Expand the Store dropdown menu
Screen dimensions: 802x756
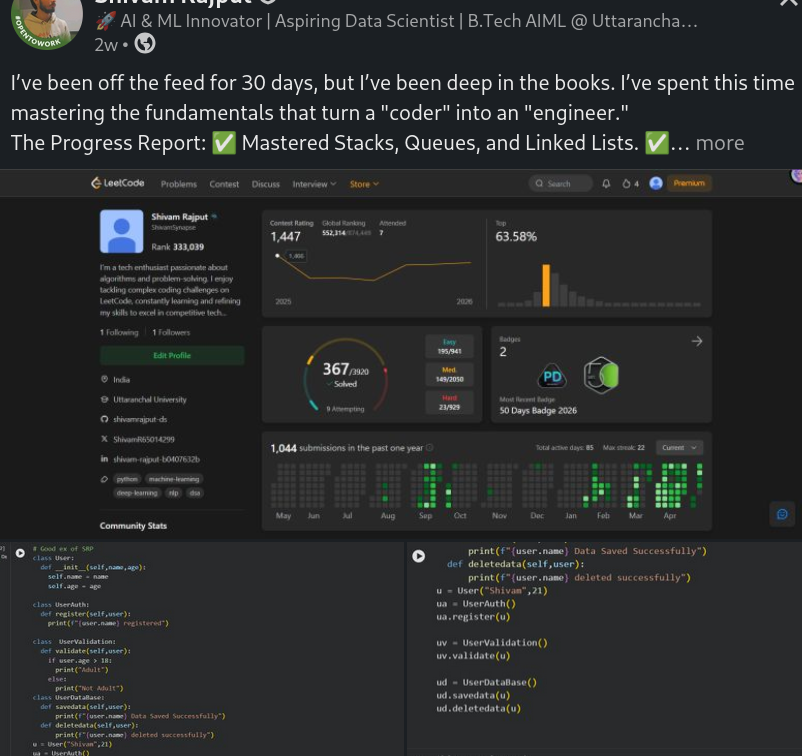364,184
